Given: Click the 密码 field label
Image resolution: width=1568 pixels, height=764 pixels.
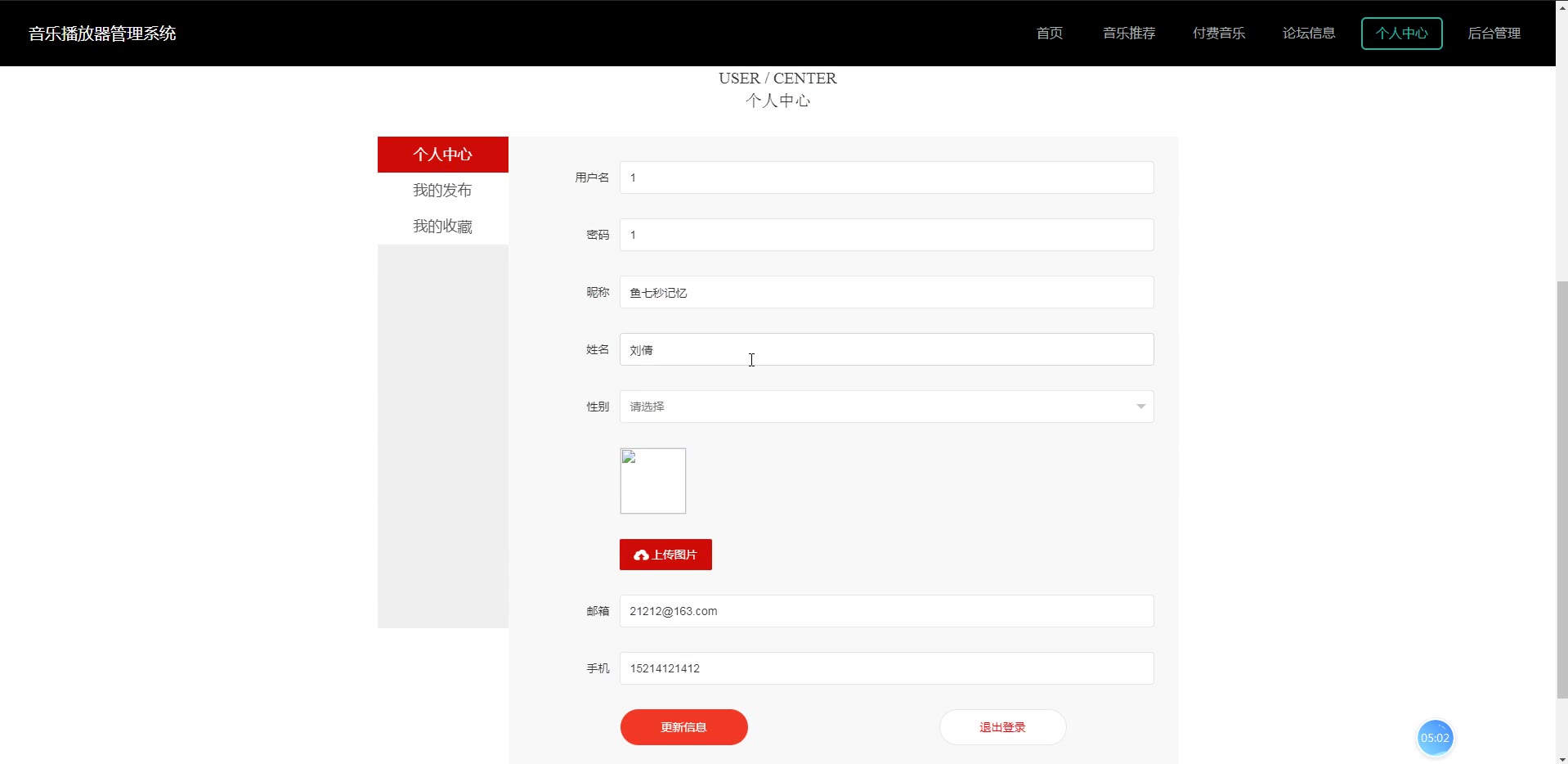Looking at the screenshot, I should pyautogui.click(x=598, y=235).
